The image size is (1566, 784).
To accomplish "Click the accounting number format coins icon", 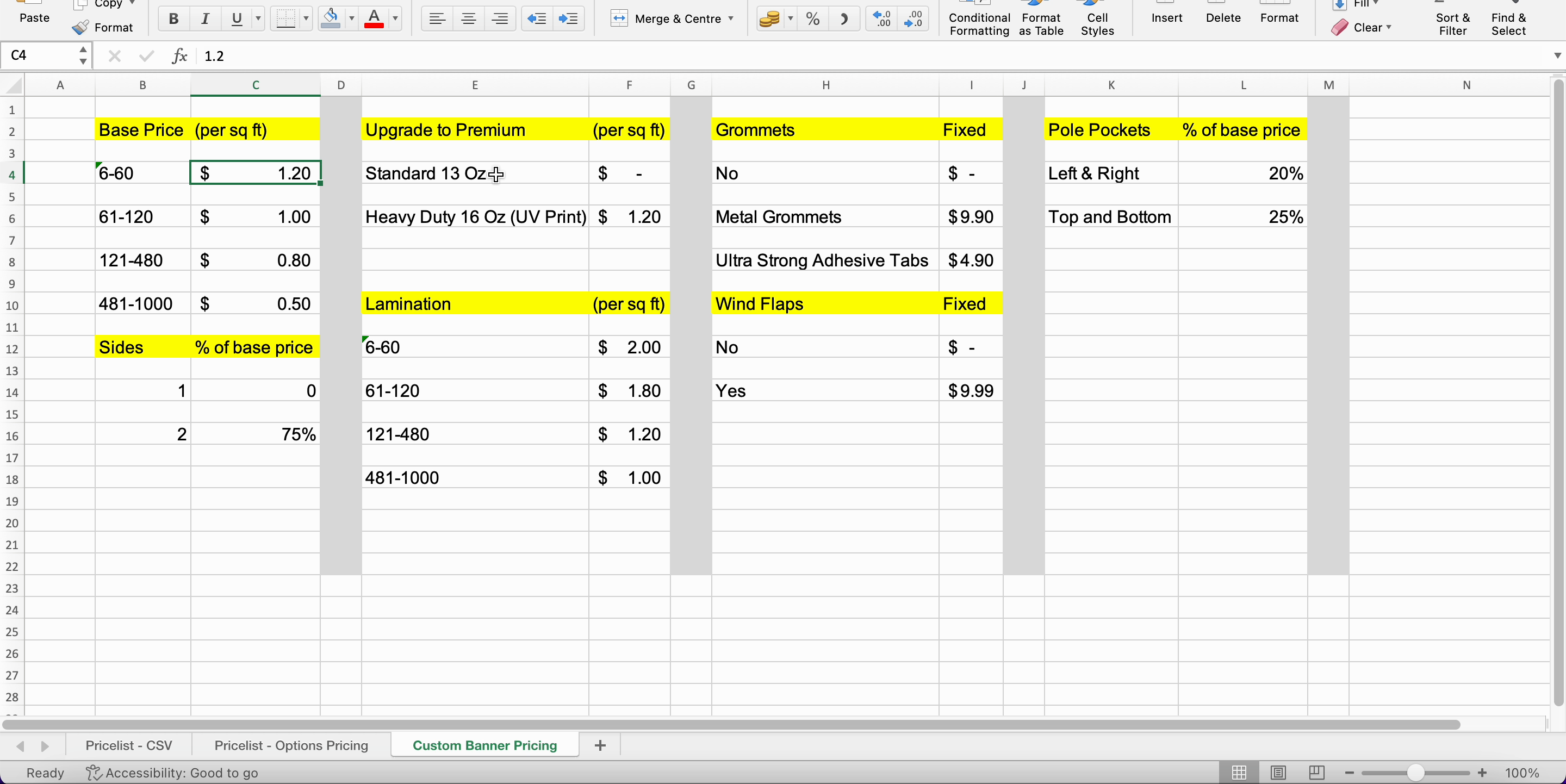I will (769, 19).
